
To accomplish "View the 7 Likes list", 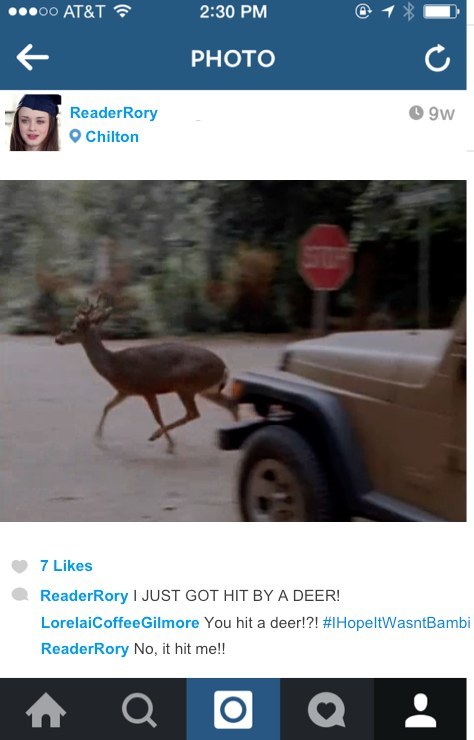I will coord(66,565).
